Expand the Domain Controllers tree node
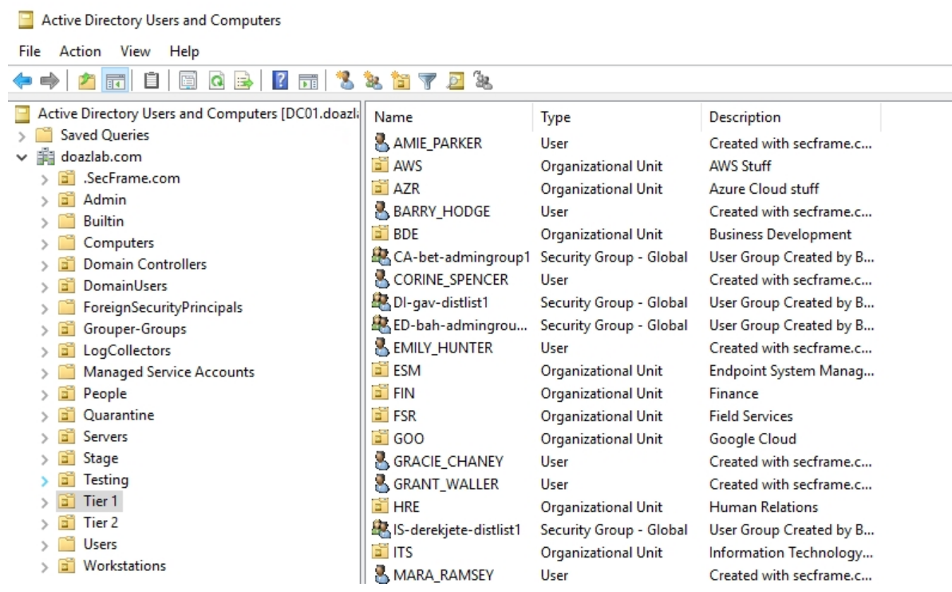This screenshot has height=592, width=952. [x=44, y=265]
